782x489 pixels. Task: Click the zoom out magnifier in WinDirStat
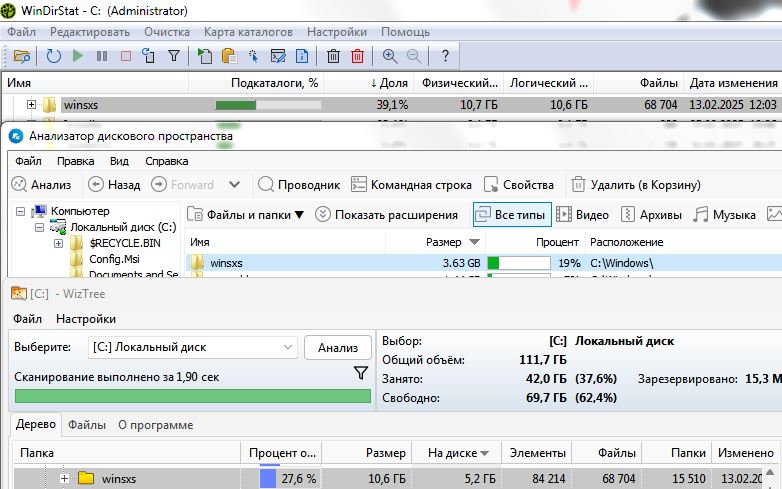414,56
